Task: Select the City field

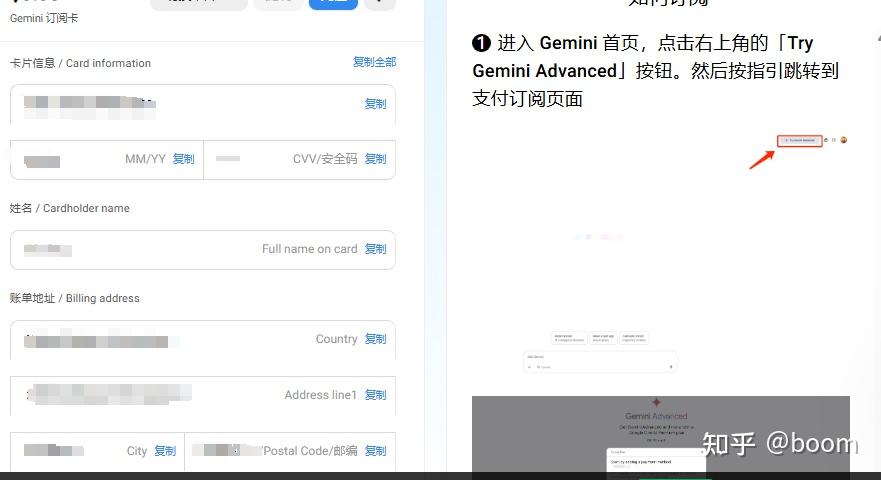Action: (97, 451)
